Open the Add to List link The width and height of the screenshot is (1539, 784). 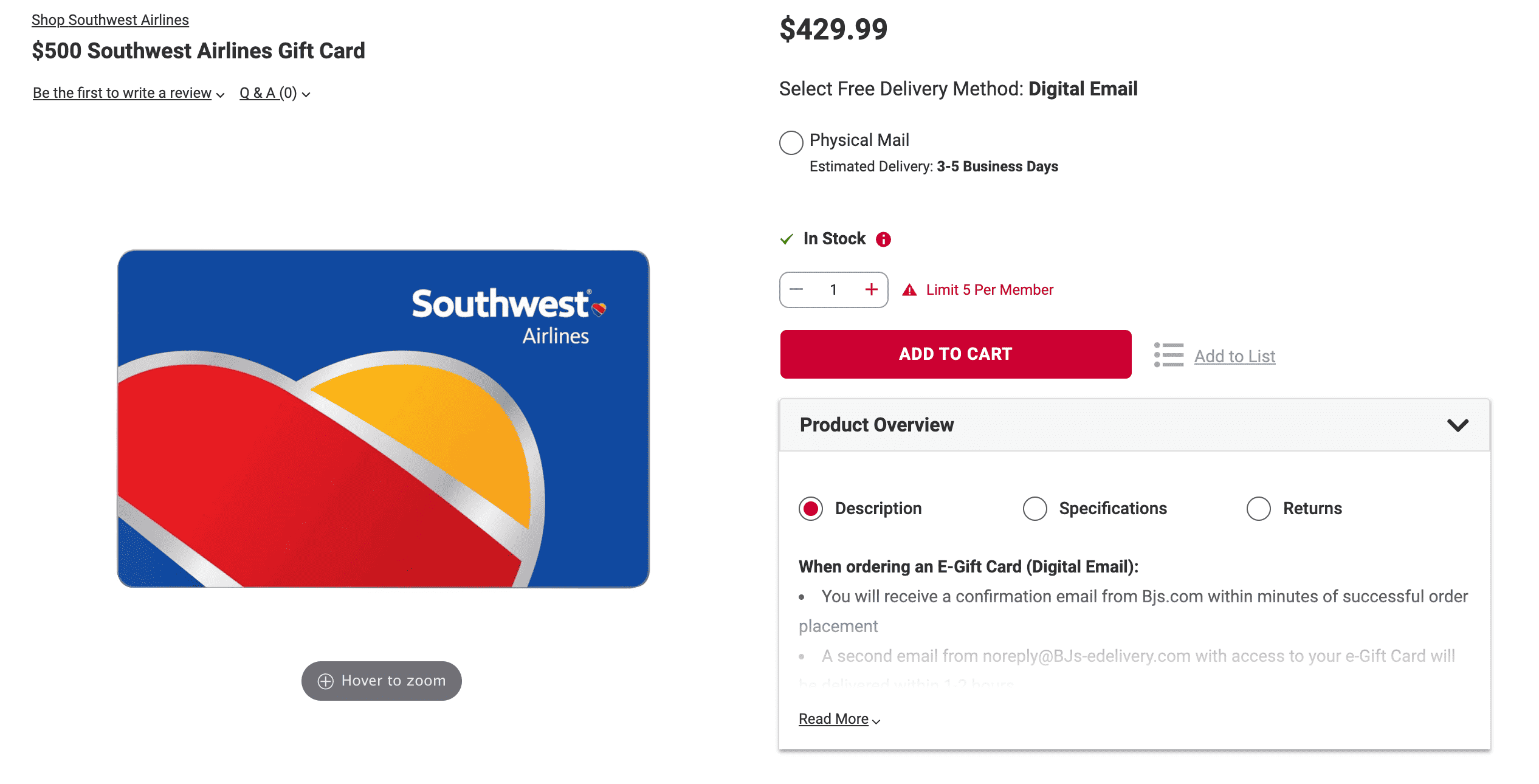click(x=1234, y=356)
